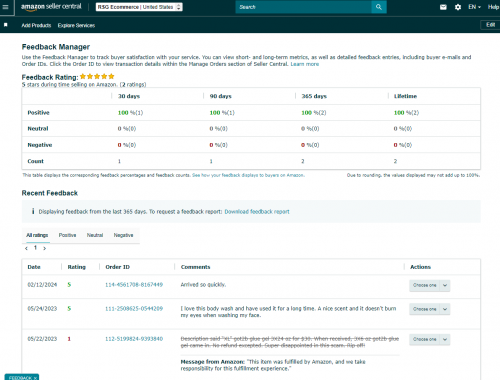The height and width of the screenshot is (380, 500).
Task: Open Explore Services menu item
Action: coord(76,25)
